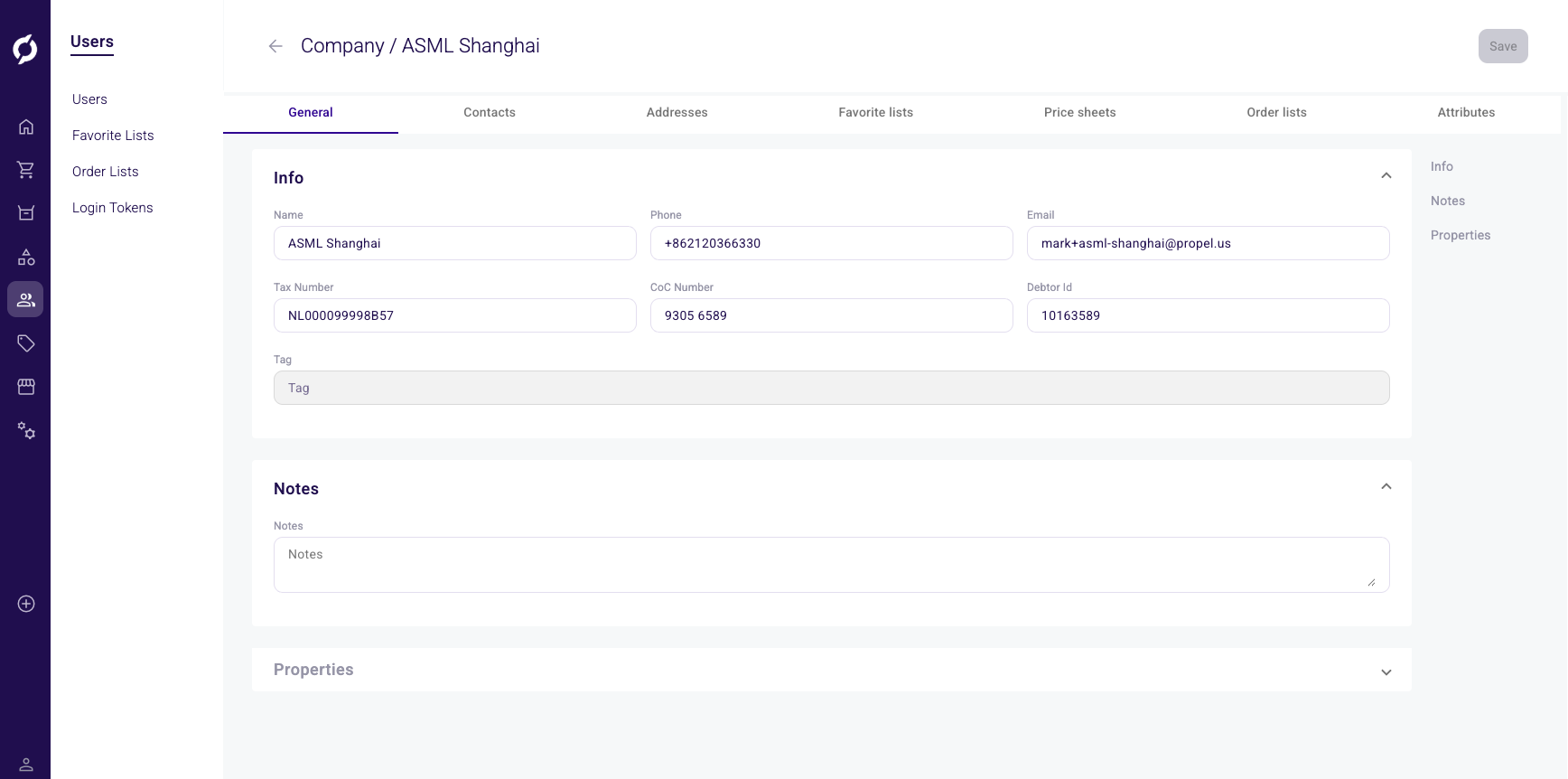Image resolution: width=1568 pixels, height=779 pixels.
Task: Open the shopping cart icon in sidebar
Action: [26, 170]
